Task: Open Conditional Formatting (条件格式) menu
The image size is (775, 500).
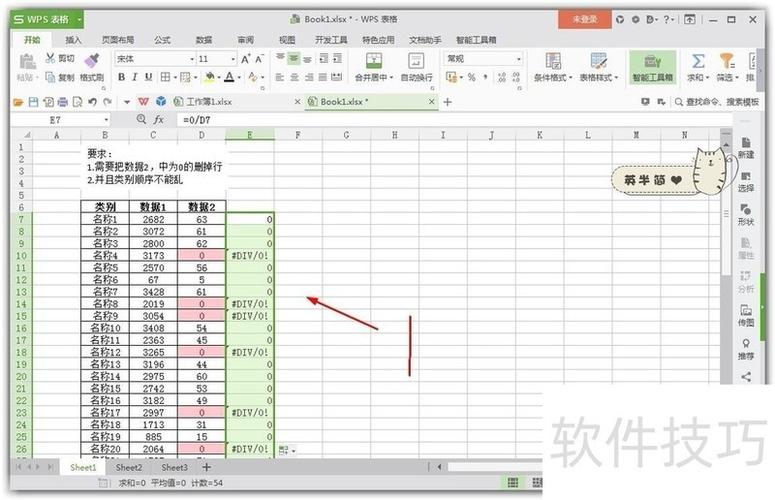Action: pyautogui.click(x=553, y=67)
